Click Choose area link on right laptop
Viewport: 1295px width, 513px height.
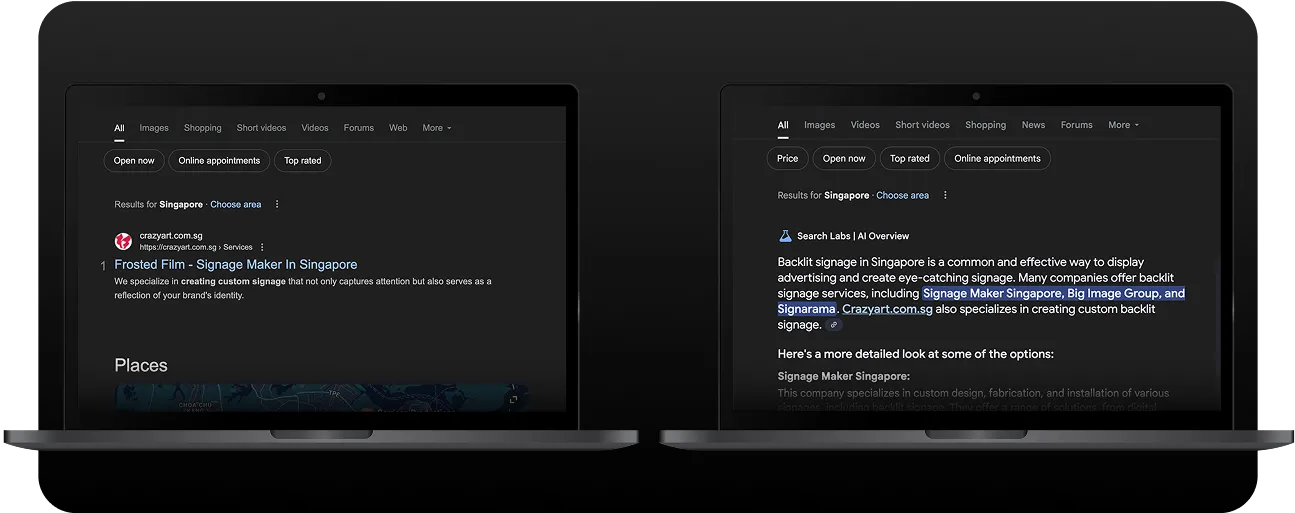902,195
